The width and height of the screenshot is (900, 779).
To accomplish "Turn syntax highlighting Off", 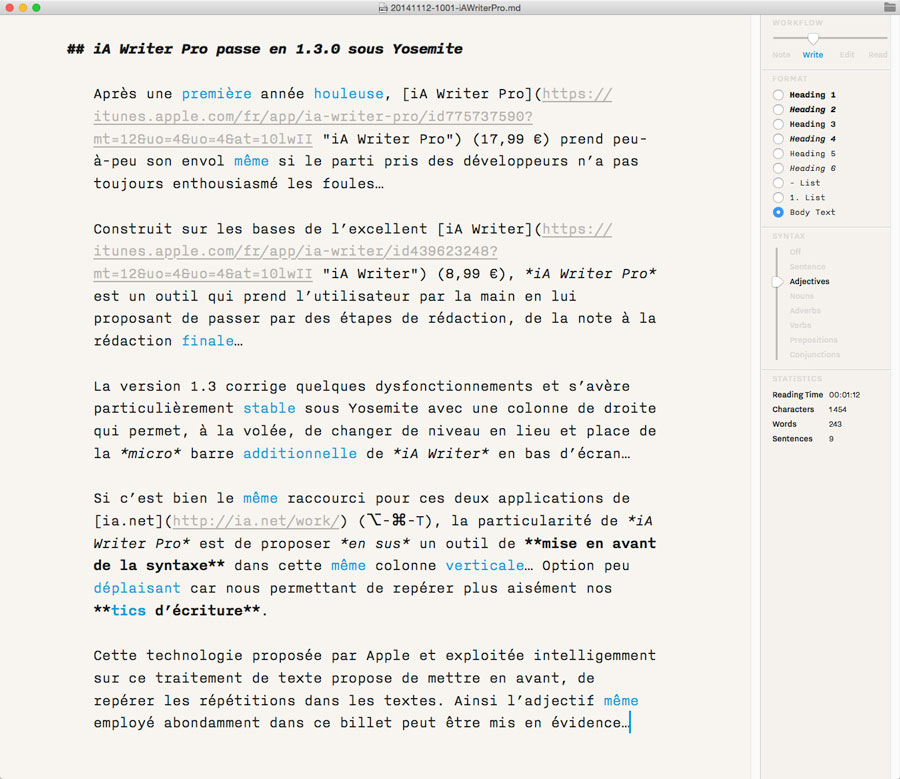I will (x=795, y=252).
